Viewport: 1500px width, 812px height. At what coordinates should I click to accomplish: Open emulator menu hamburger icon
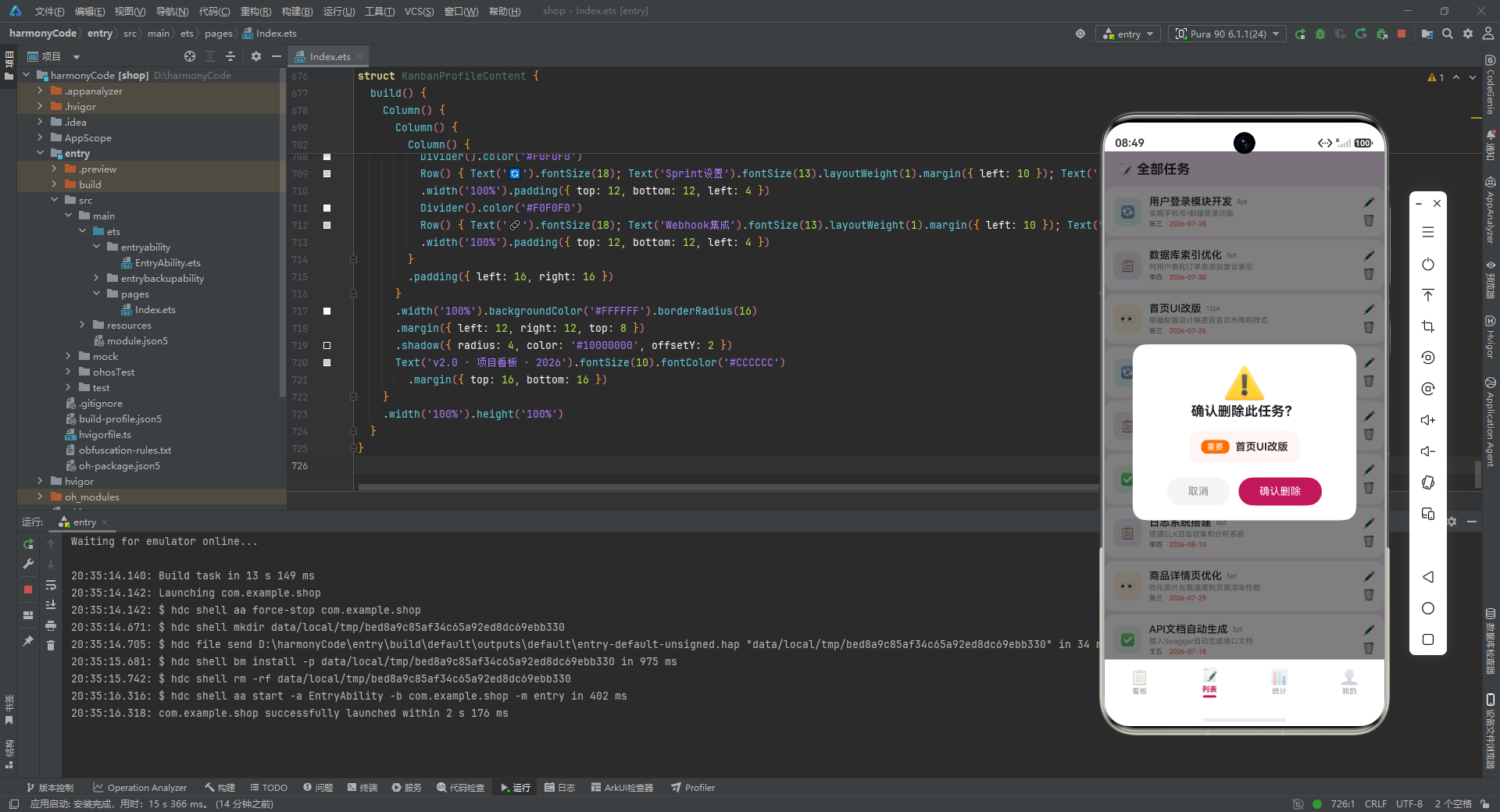click(1428, 232)
